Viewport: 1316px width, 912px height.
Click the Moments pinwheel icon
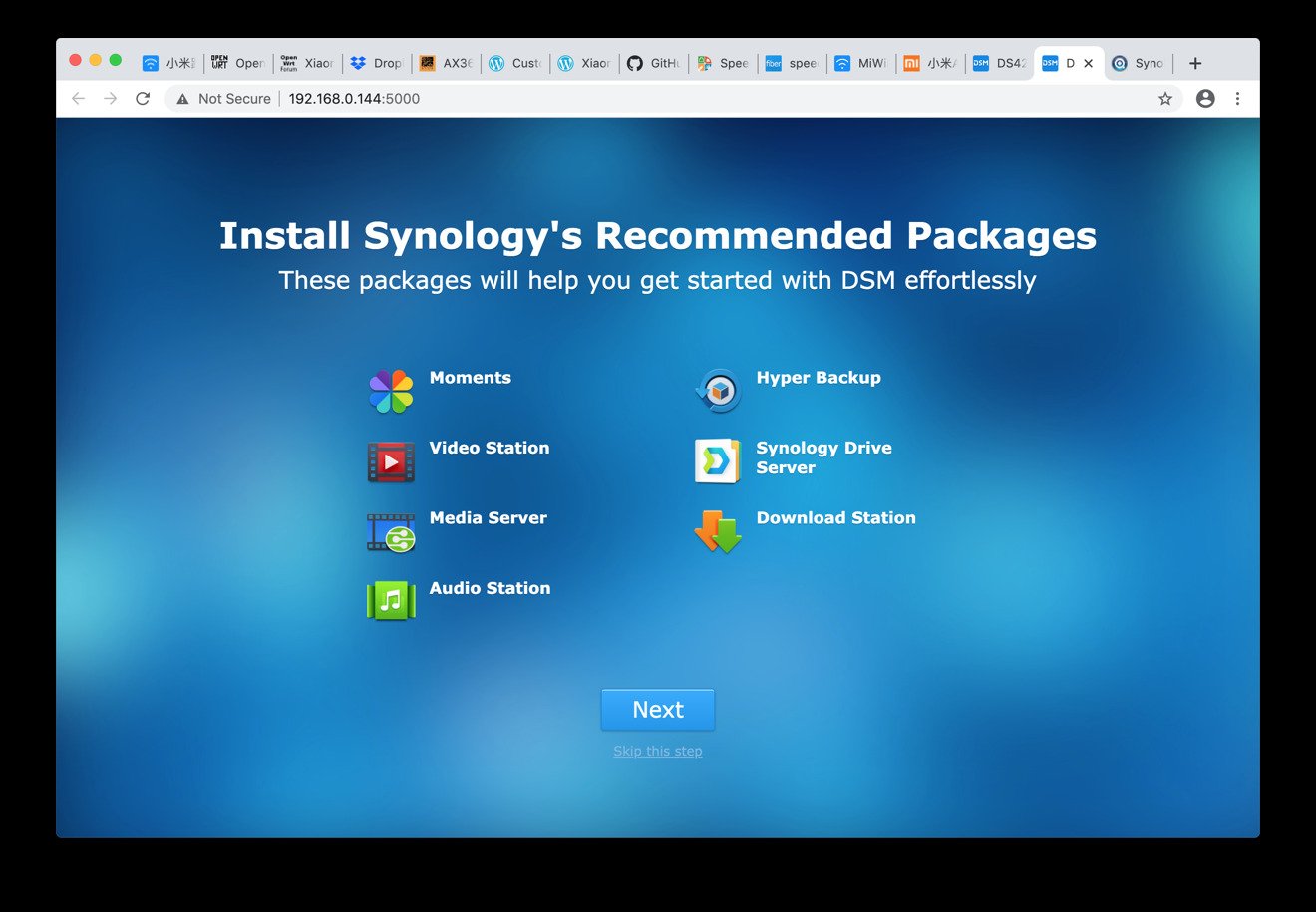[x=391, y=391]
